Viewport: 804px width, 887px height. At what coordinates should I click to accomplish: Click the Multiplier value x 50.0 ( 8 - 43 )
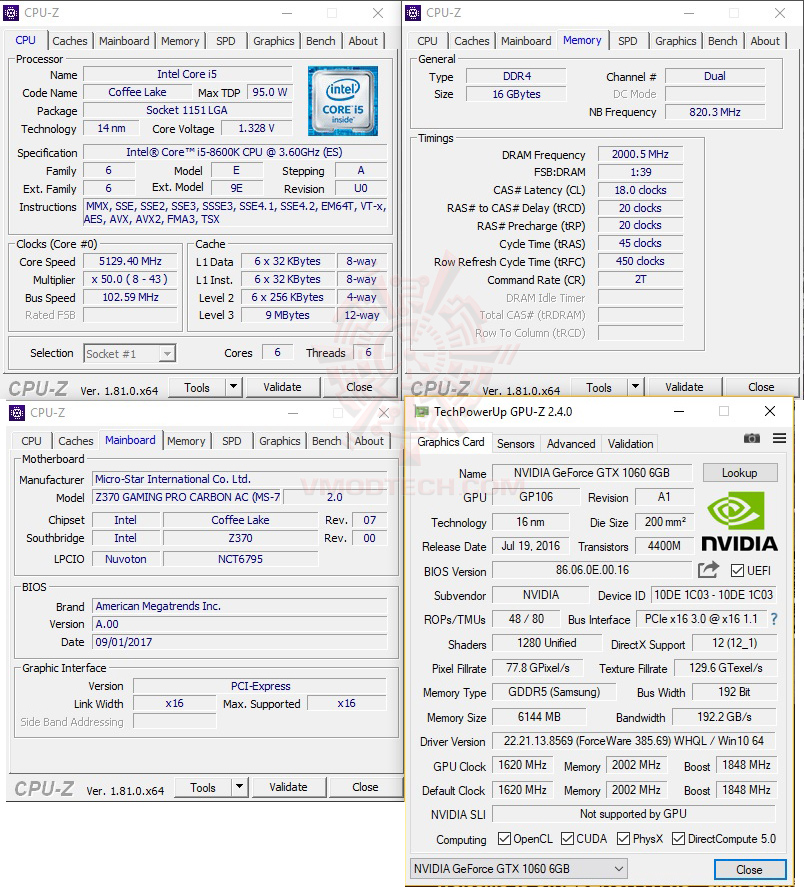(130, 279)
